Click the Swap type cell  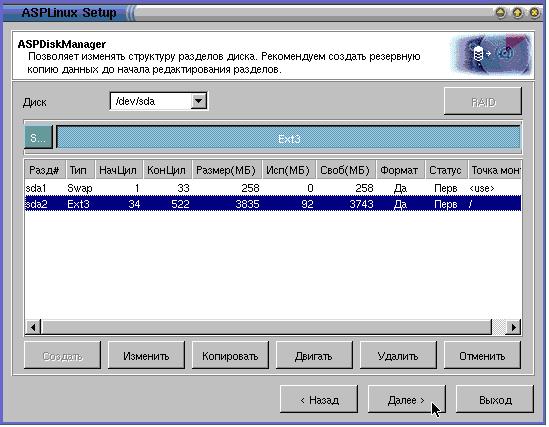(80, 188)
